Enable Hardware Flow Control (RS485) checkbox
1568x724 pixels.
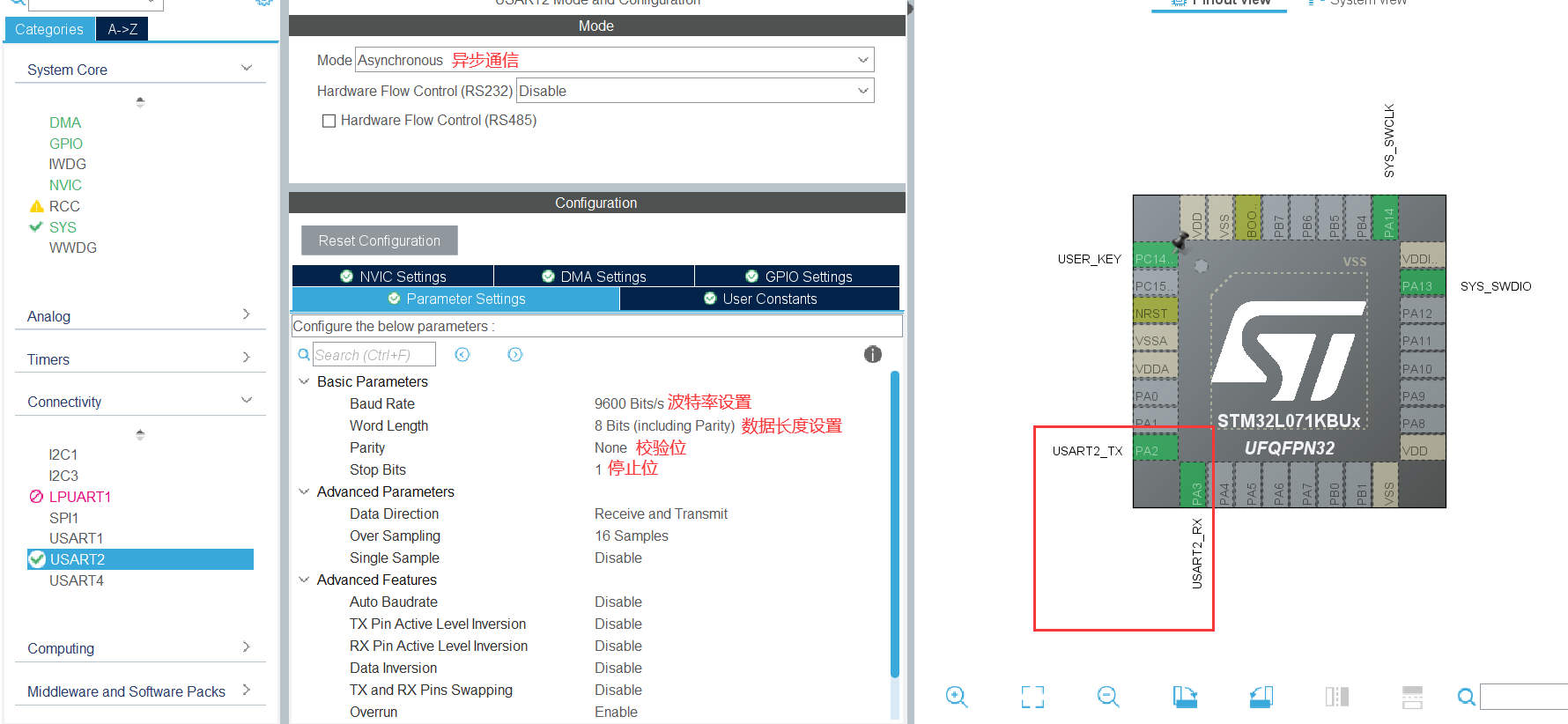(329, 121)
